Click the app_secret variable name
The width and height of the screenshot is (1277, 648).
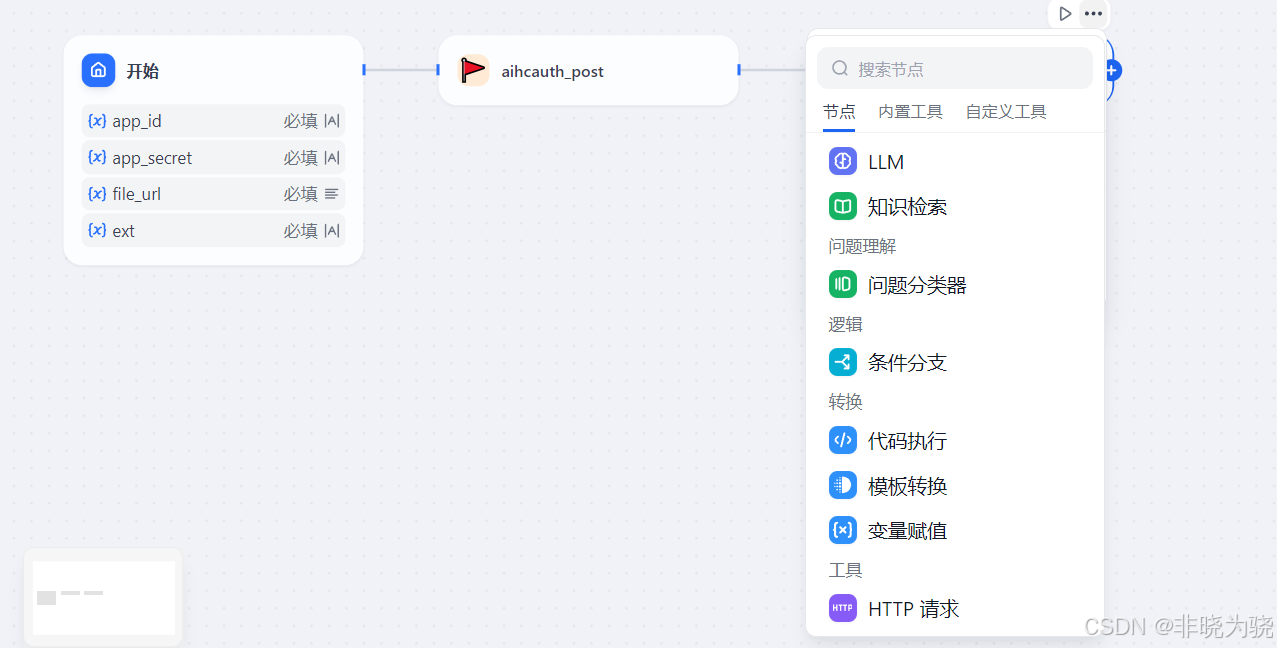click(152, 158)
